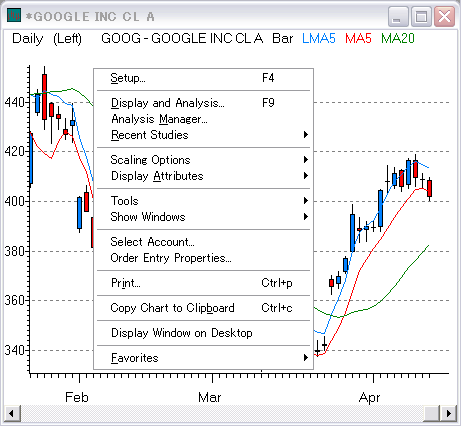The image size is (461, 426).
Task: Select Show Windows menu item
Action: point(203,217)
